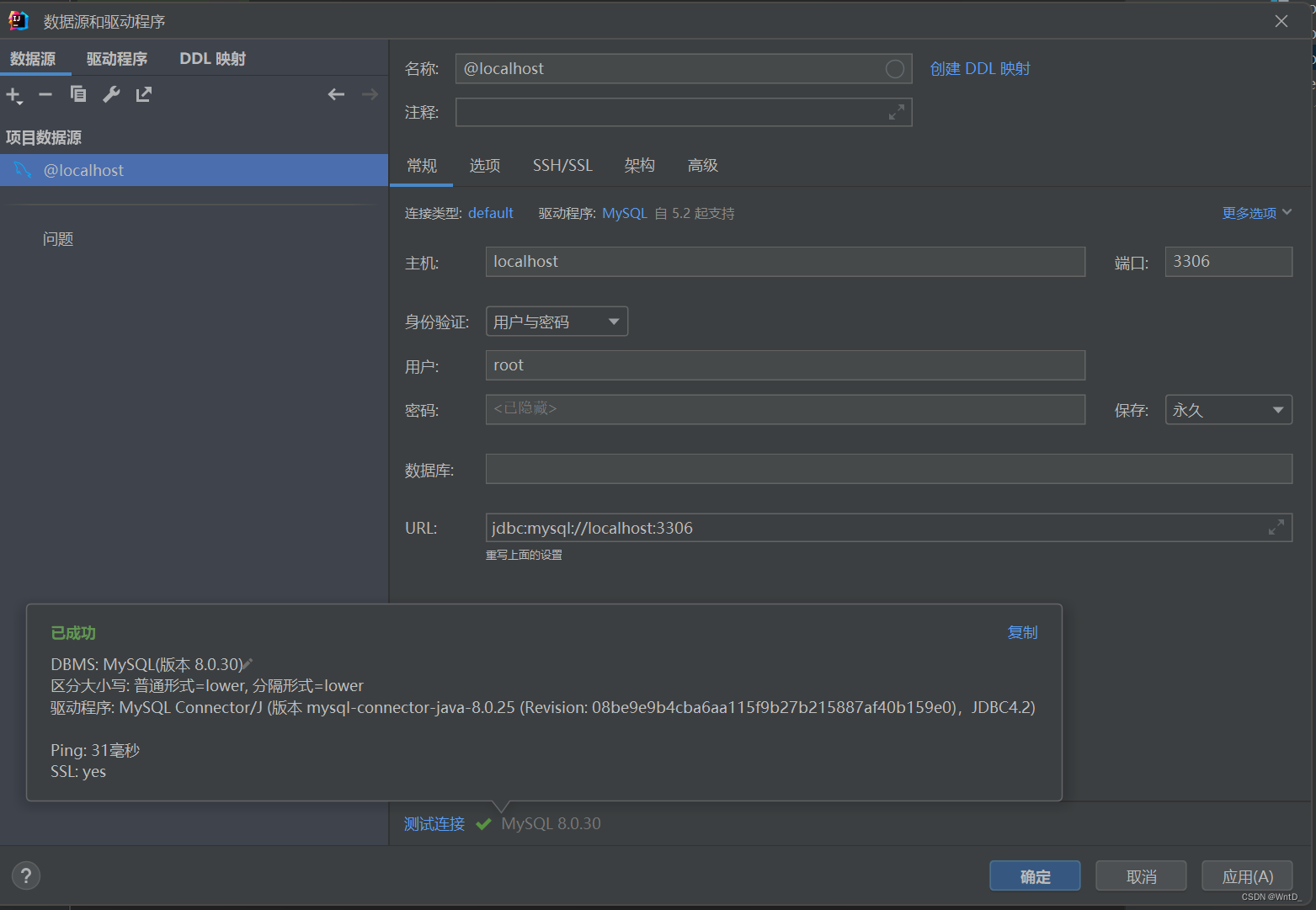
Task: Click the URL jdbc:mysql field
Action: 889,528
